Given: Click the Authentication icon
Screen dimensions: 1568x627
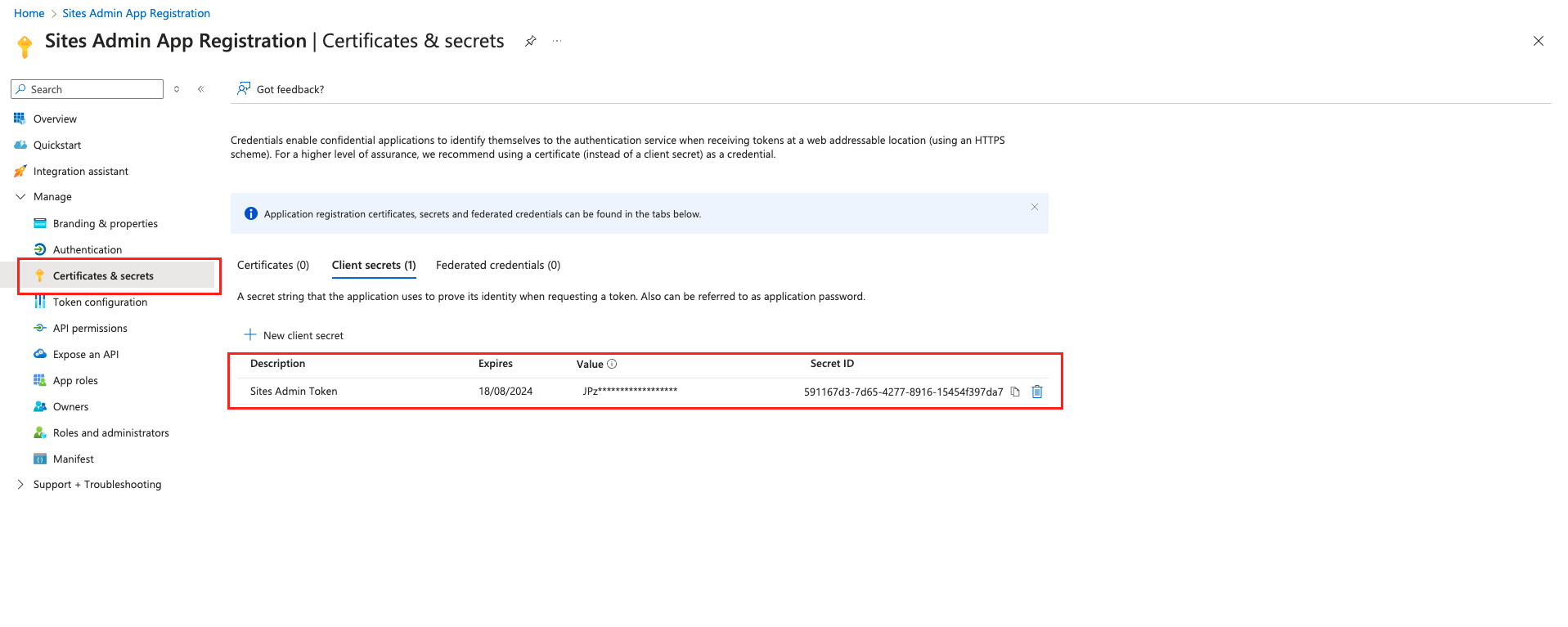Looking at the screenshot, I should 40,250.
